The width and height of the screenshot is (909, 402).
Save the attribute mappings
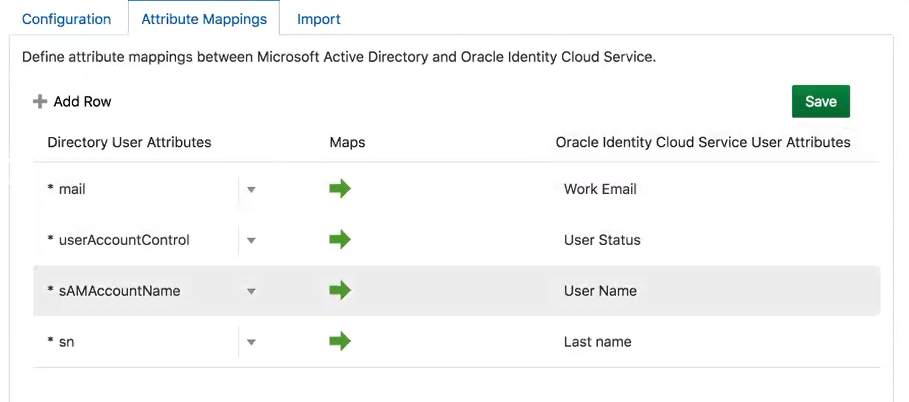coord(820,102)
